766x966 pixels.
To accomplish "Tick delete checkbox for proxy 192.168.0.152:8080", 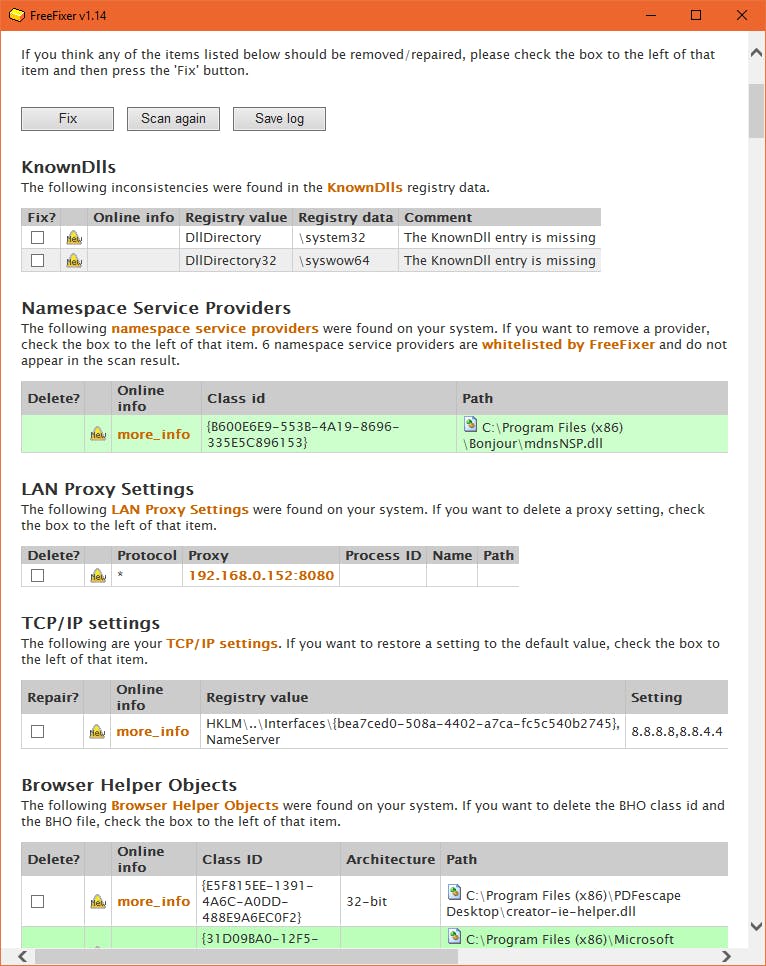I will pyautogui.click(x=38, y=575).
